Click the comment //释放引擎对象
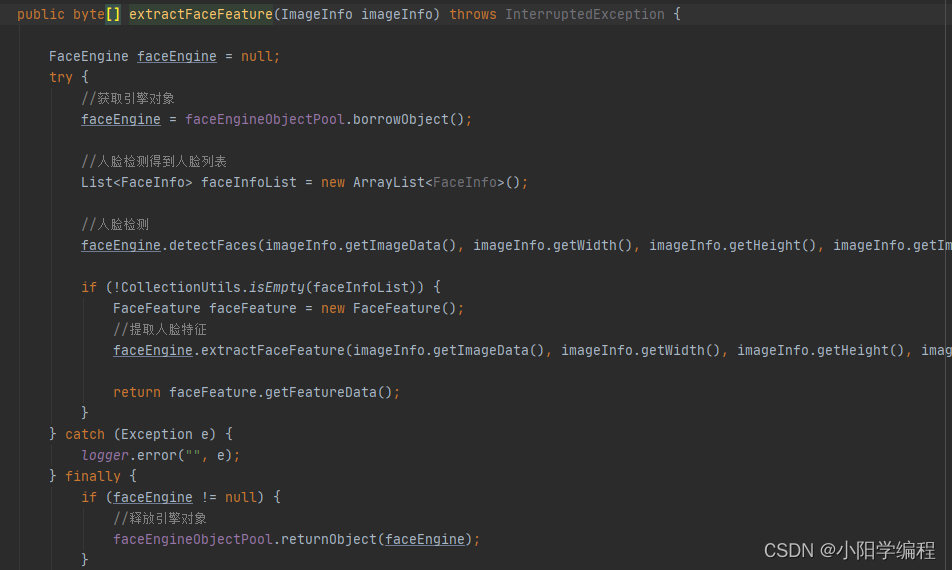 (x=160, y=518)
